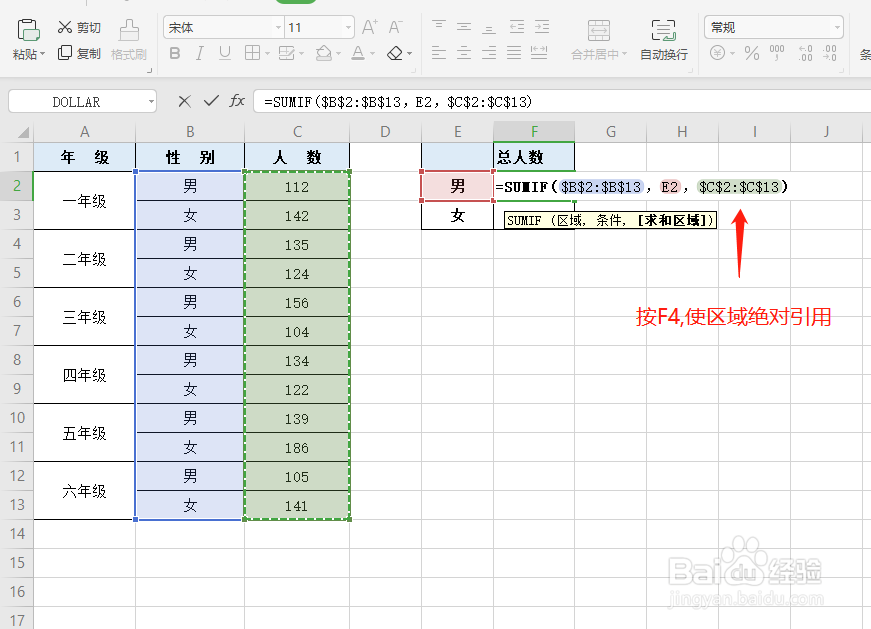The width and height of the screenshot is (871, 629).
Task: Cancel formula entry with the X button
Action: pyautogui.click(x=184, y=101)
